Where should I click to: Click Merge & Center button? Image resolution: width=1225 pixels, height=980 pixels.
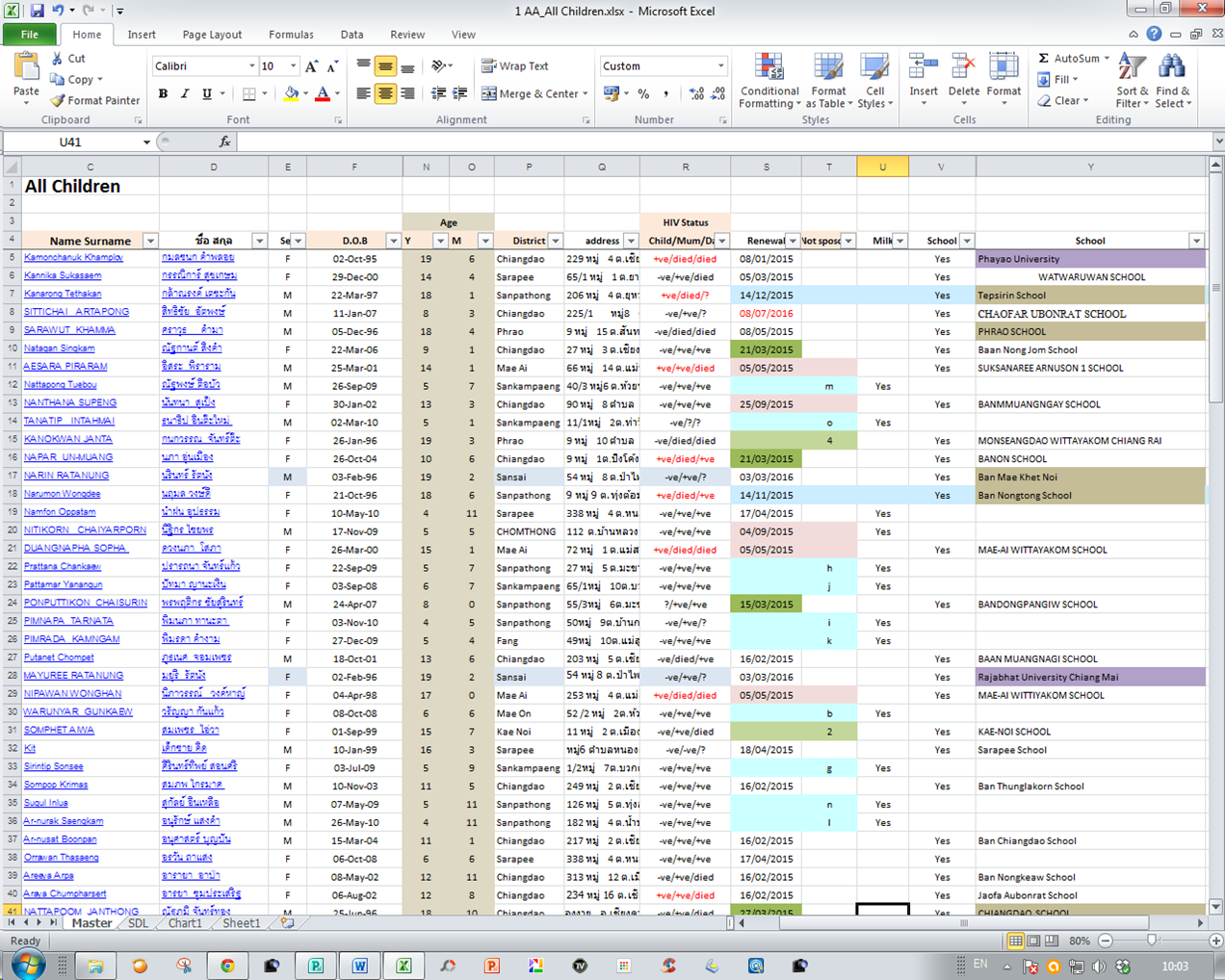529,94
